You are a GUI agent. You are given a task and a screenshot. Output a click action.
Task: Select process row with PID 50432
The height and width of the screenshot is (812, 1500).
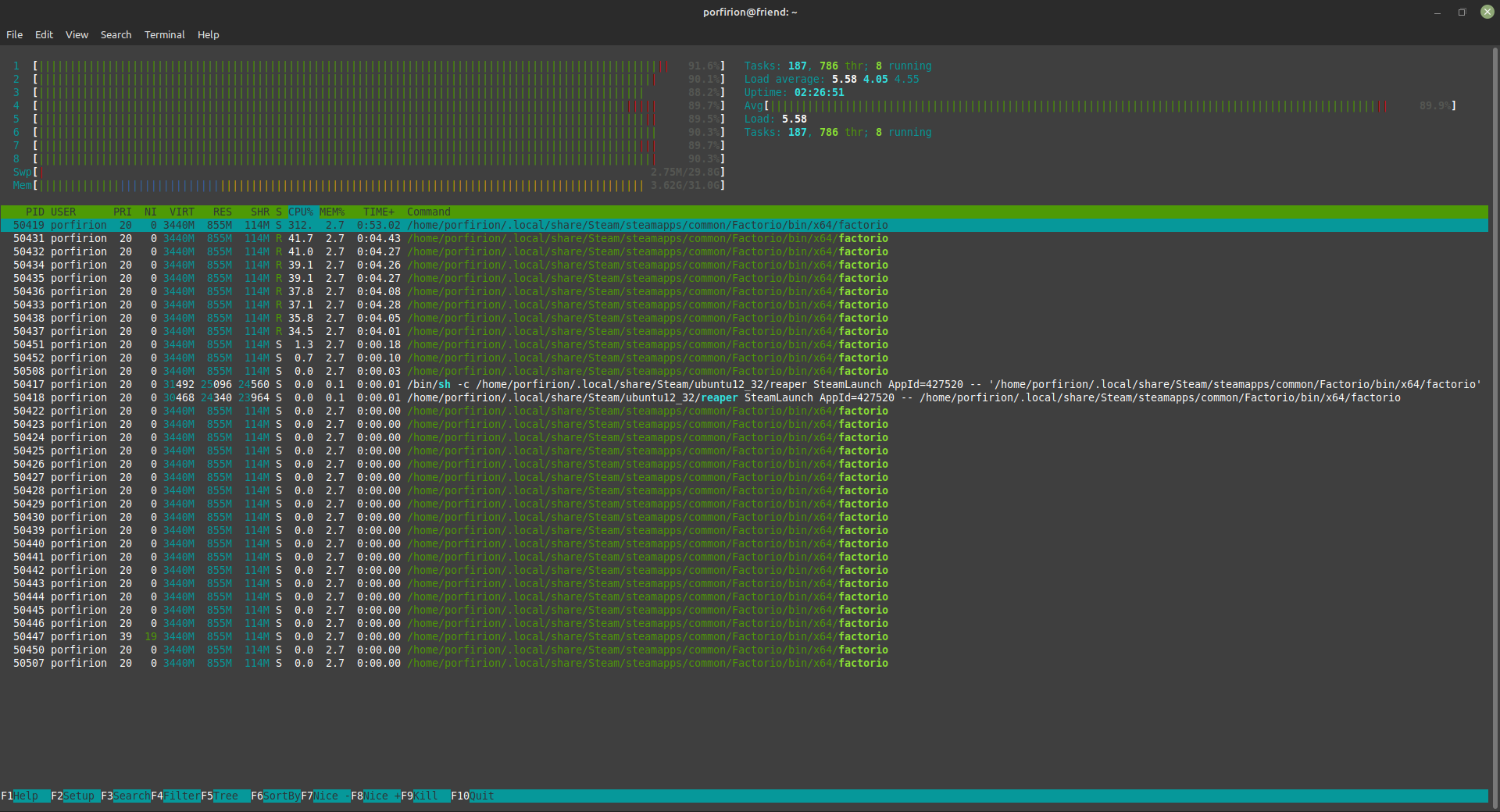[744, 251]
